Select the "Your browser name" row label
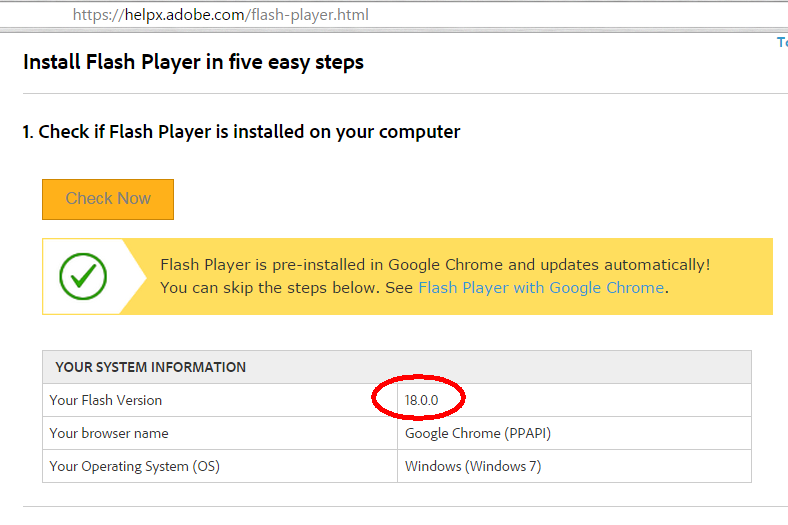This screenshot has height=525, width=788. [109, 433]
